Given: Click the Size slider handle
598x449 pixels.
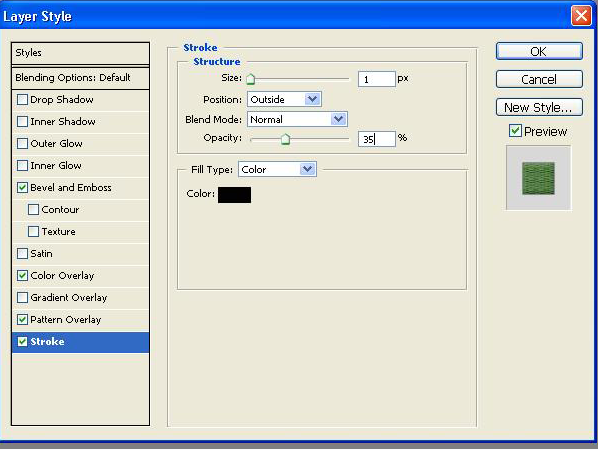Looking at the screenshot, I should (251, 79).
